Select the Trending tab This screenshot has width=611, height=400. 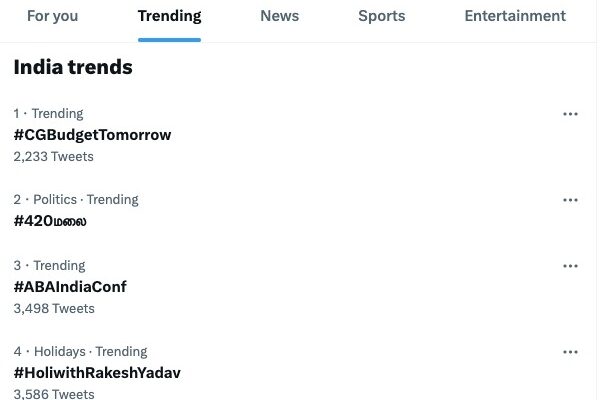pos(169,16)
